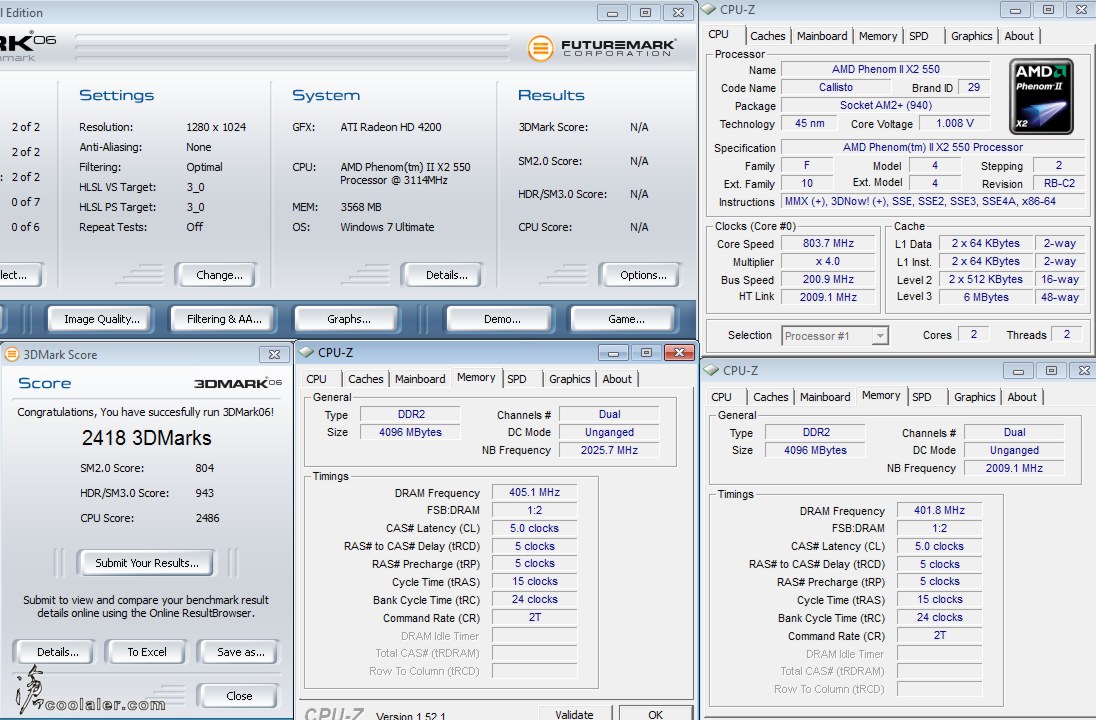Select Memory tab in top-right CPU-Z window
Viewport: 1096px width, 720px height.
coord(877,36)
